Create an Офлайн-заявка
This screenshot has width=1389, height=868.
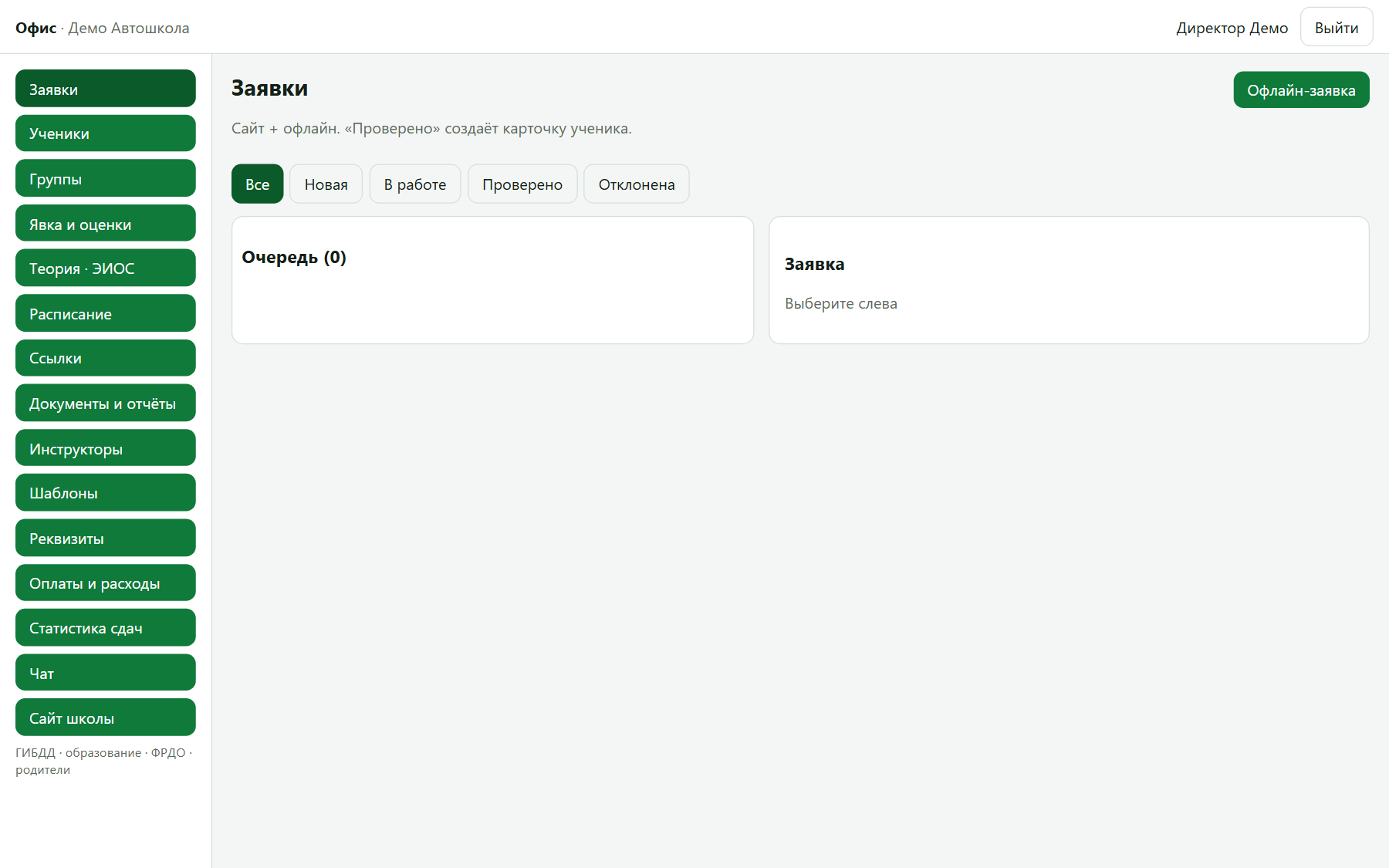[x=1301, y=90]
